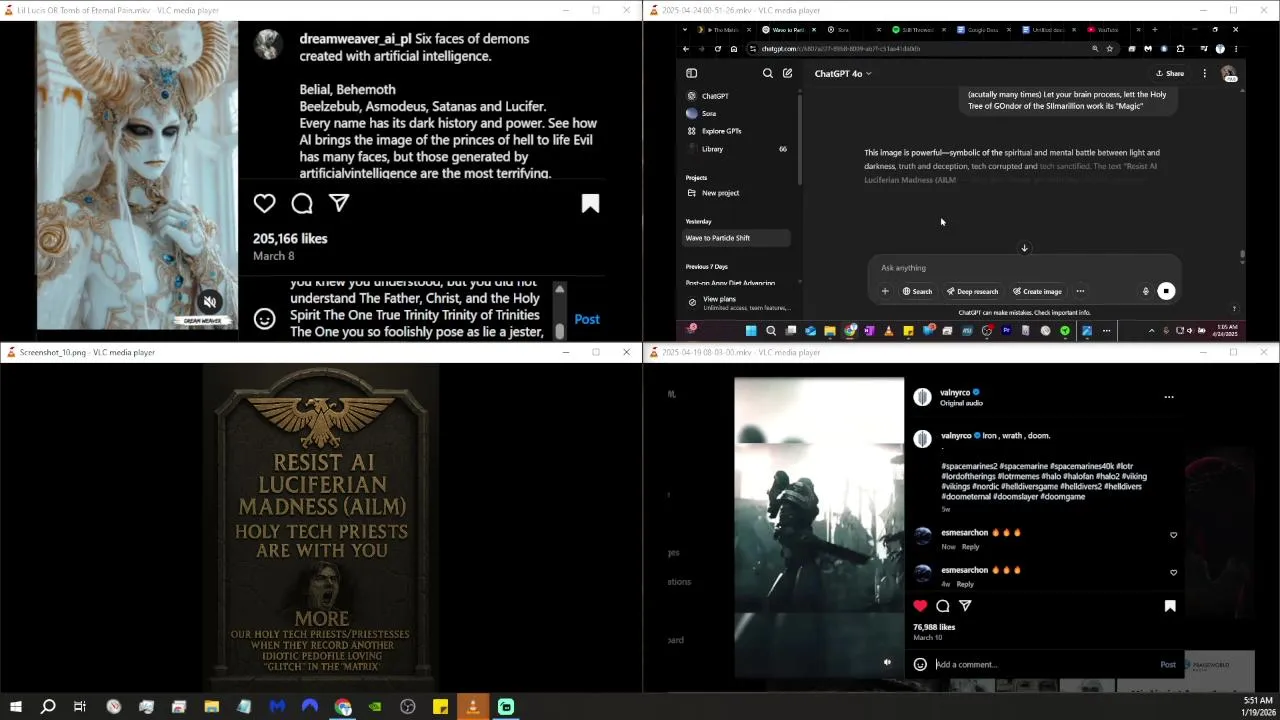Viewport: 1280px width, 720px height.
Task: Unmute the space marine video speaker icon
Action: (x=887, y=662)
